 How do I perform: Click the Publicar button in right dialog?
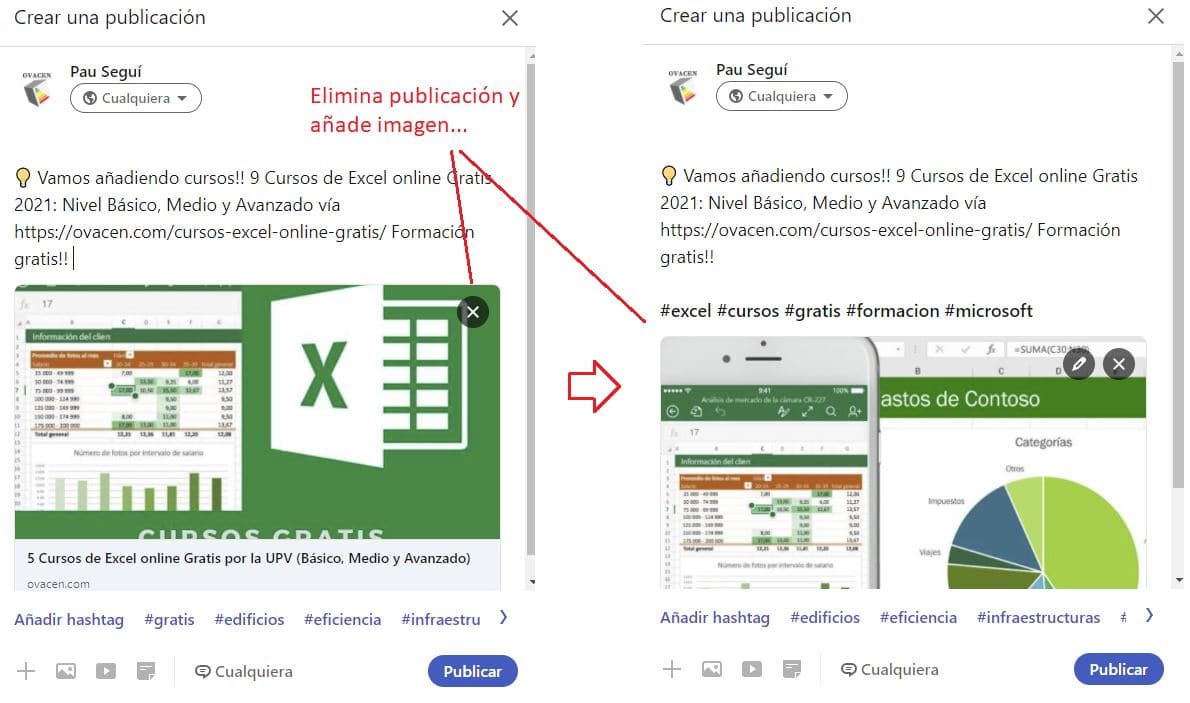[x=1118, y=669]
